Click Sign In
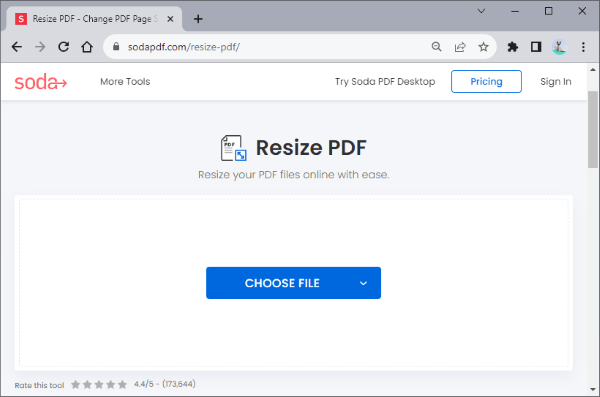600x397 pixels. coord(556,82)
